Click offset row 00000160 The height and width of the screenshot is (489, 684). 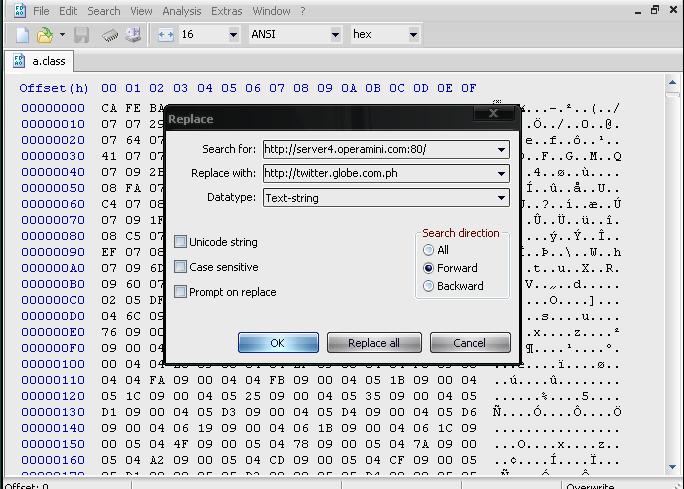click(x=53, y=460)
